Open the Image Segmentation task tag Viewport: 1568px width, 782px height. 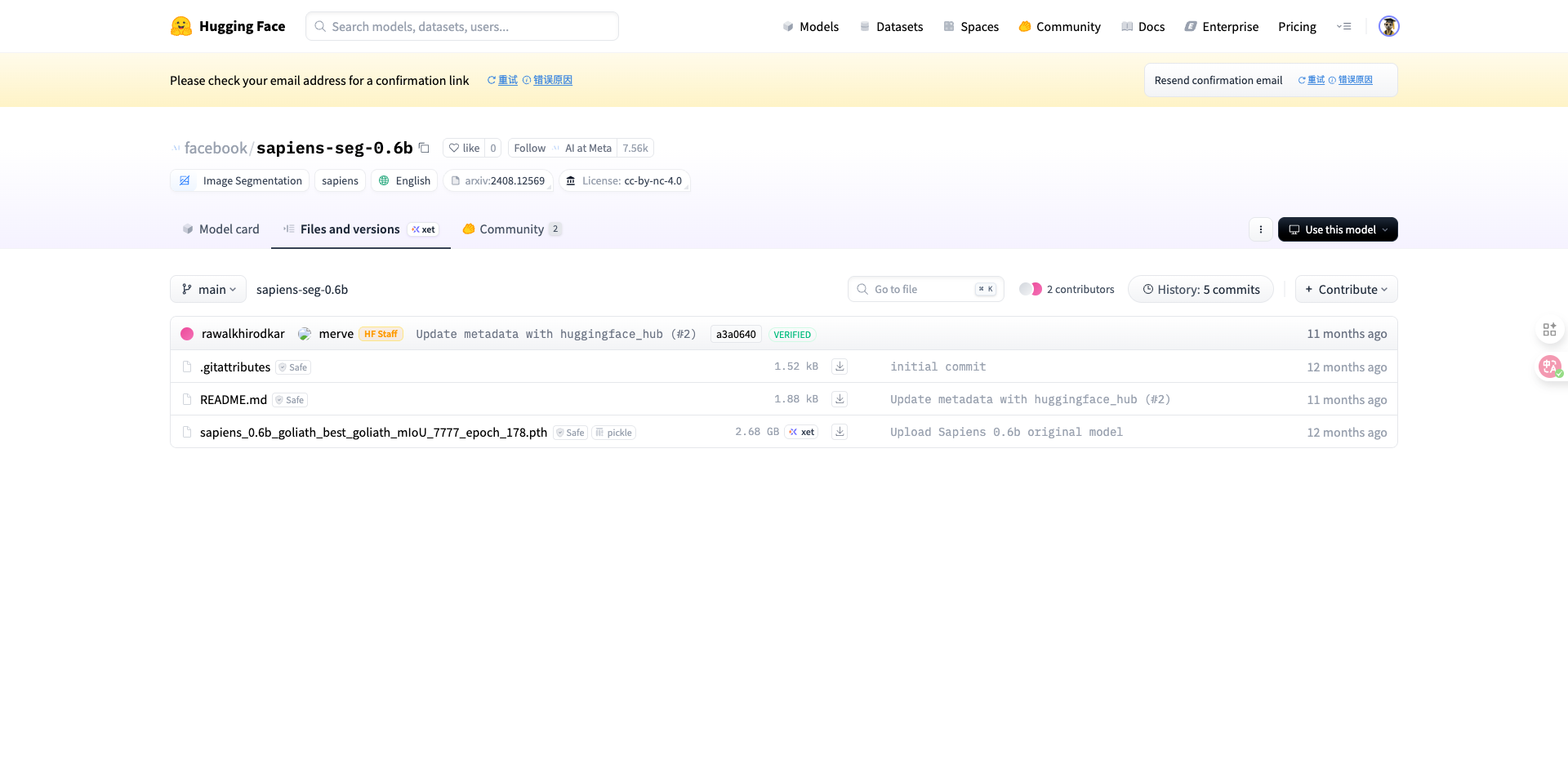point(240,180)
